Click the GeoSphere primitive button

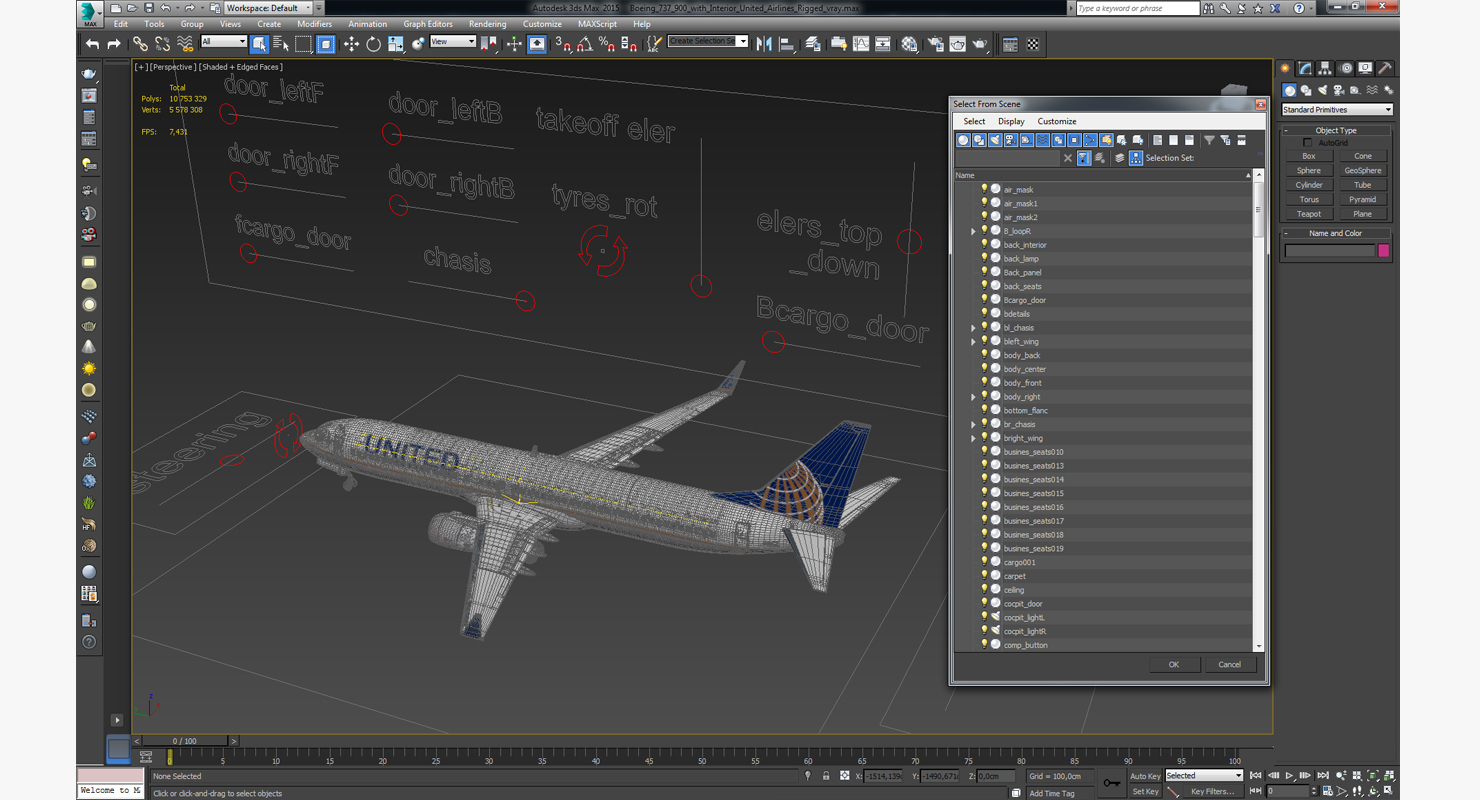[x=1363, y=171]
